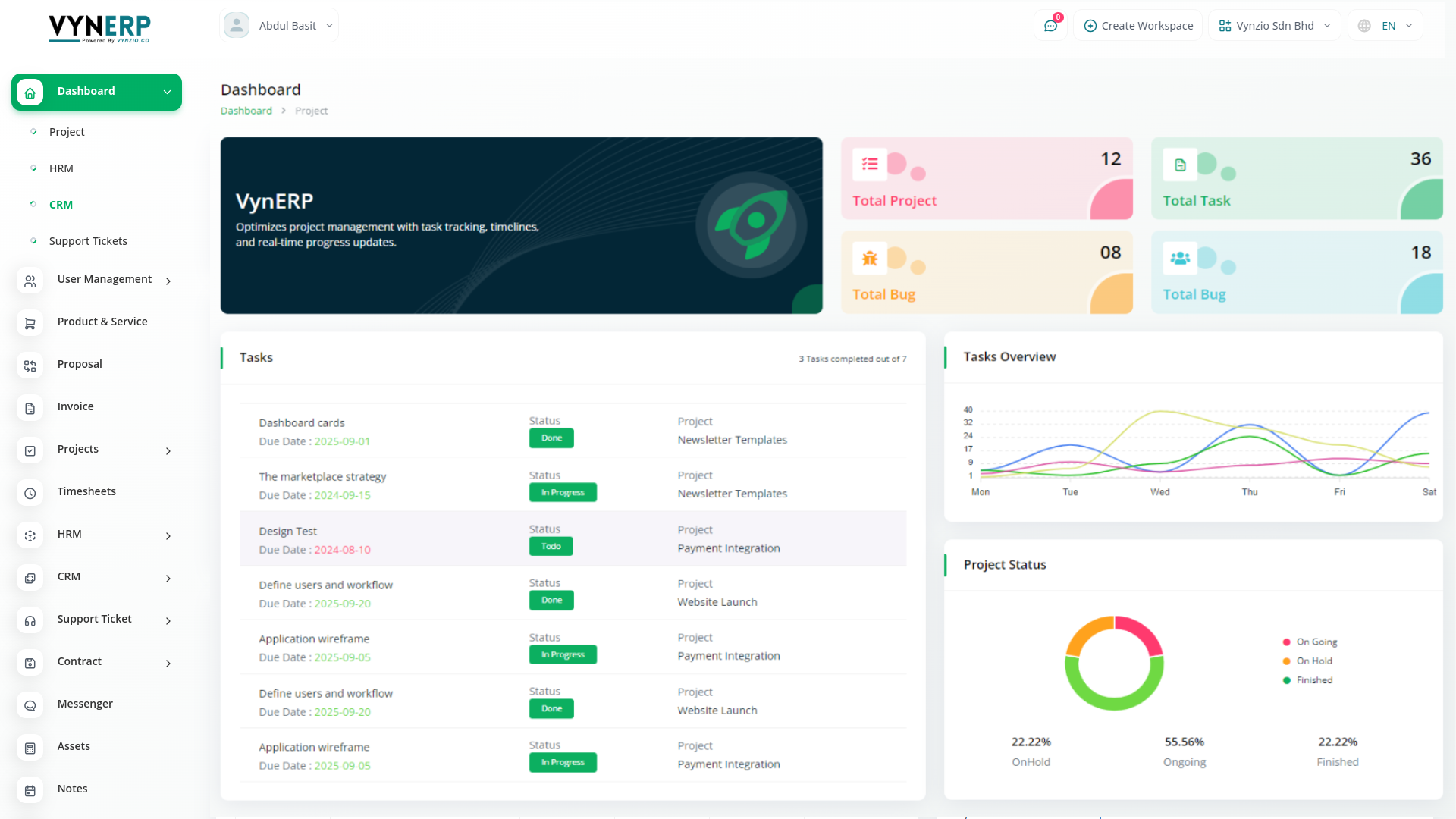
Task: Click the Create Workspace button
Action: [x=1137, y=26]
